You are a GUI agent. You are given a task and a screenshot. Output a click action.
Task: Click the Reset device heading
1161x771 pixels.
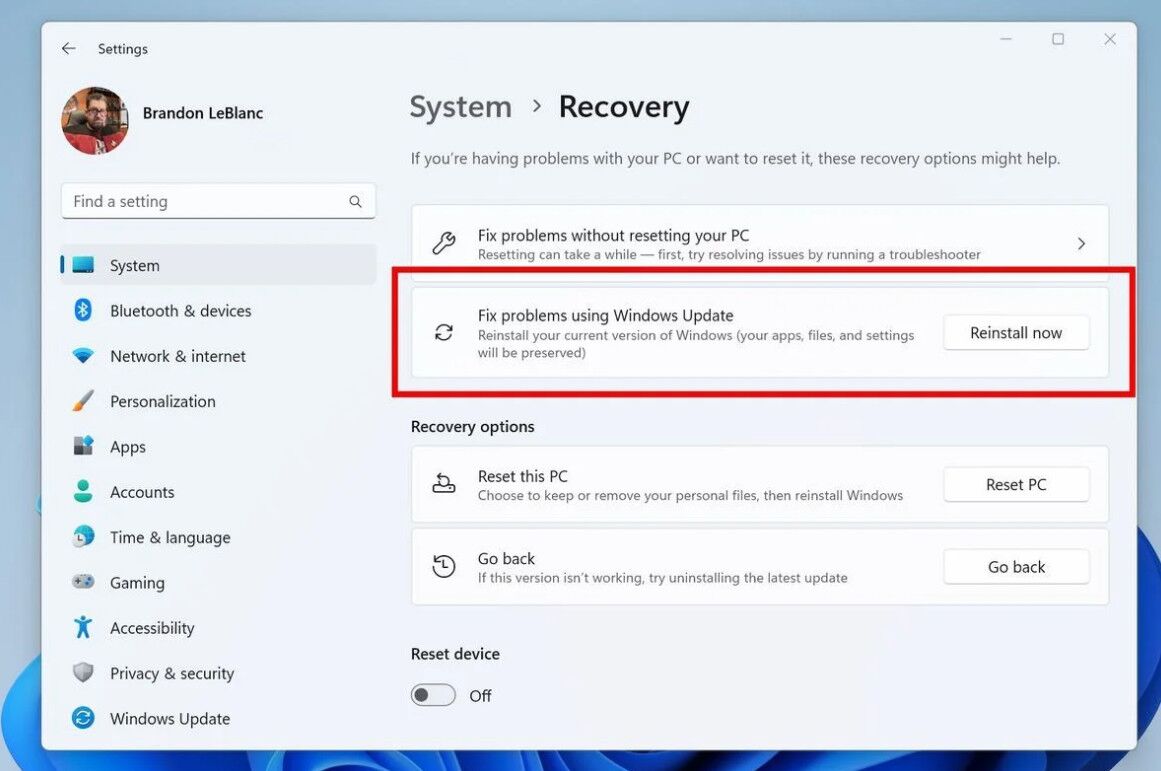click(455, 654)
